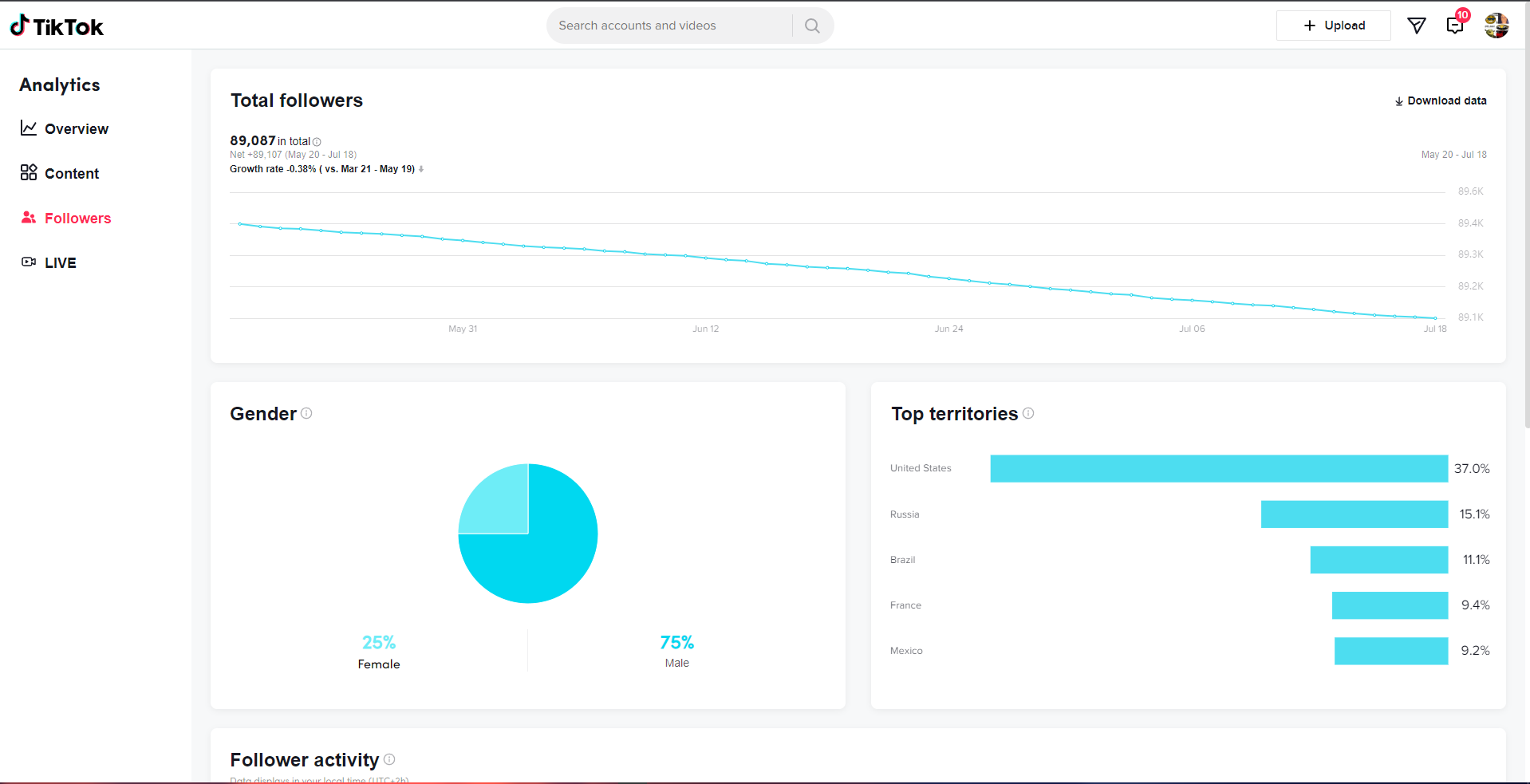Open the inbox notifications icon
Image resolution: width=1530 pixels, height=784 pixels.
point(1455,26)
